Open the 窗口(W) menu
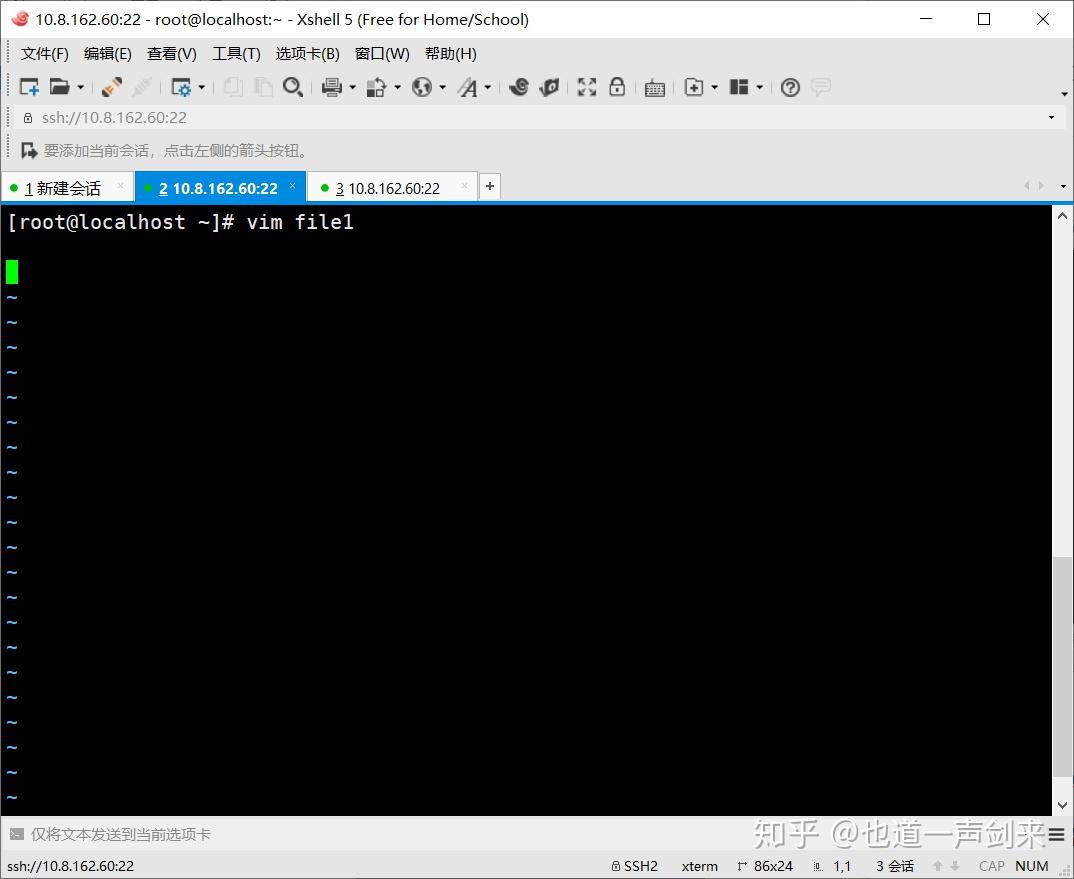The height and width of the screenshot is (879, 1074). tap(382, 53)
